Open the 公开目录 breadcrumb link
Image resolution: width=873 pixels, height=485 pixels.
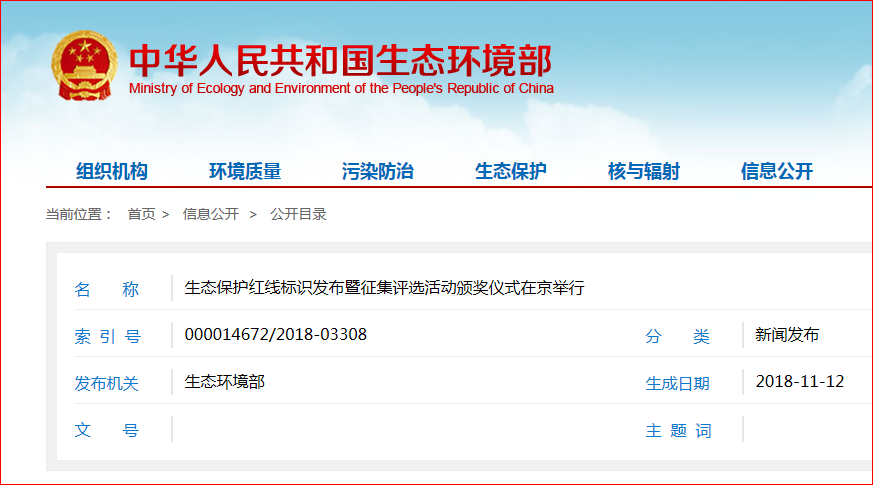[298, 214]
